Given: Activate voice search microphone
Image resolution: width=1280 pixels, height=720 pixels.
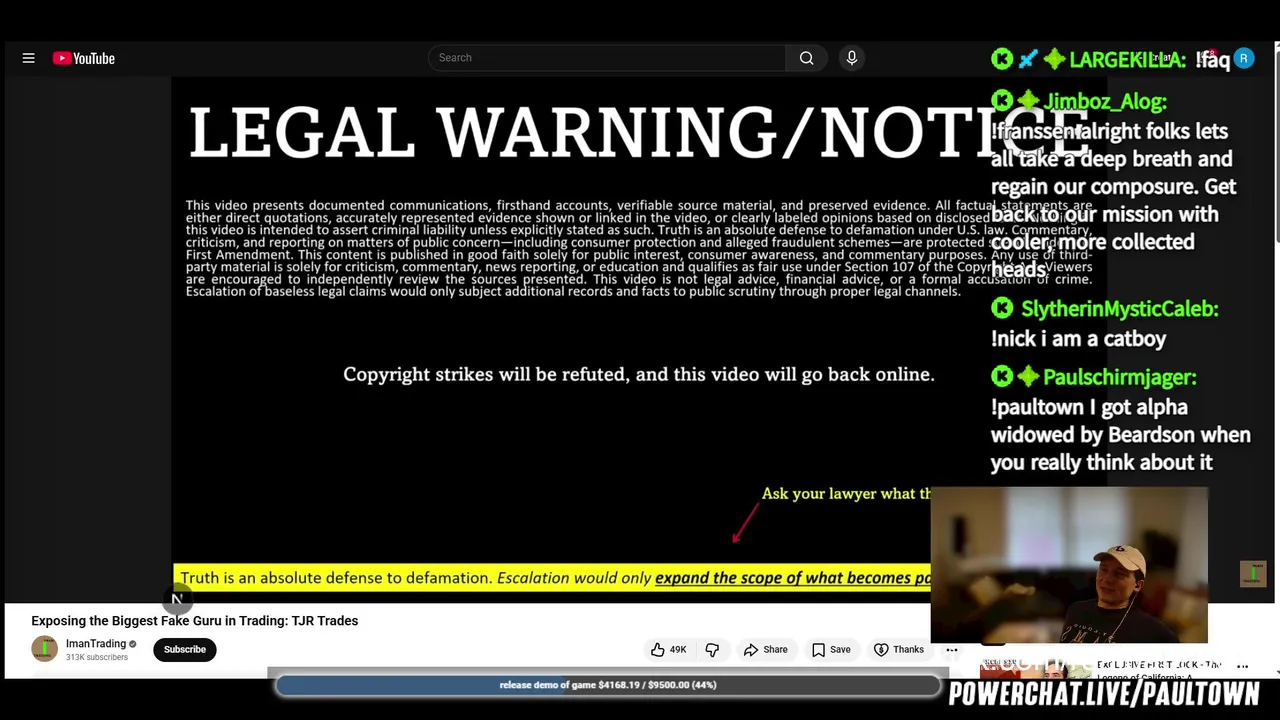Looking at the screenshot, I should coord(852,58).
